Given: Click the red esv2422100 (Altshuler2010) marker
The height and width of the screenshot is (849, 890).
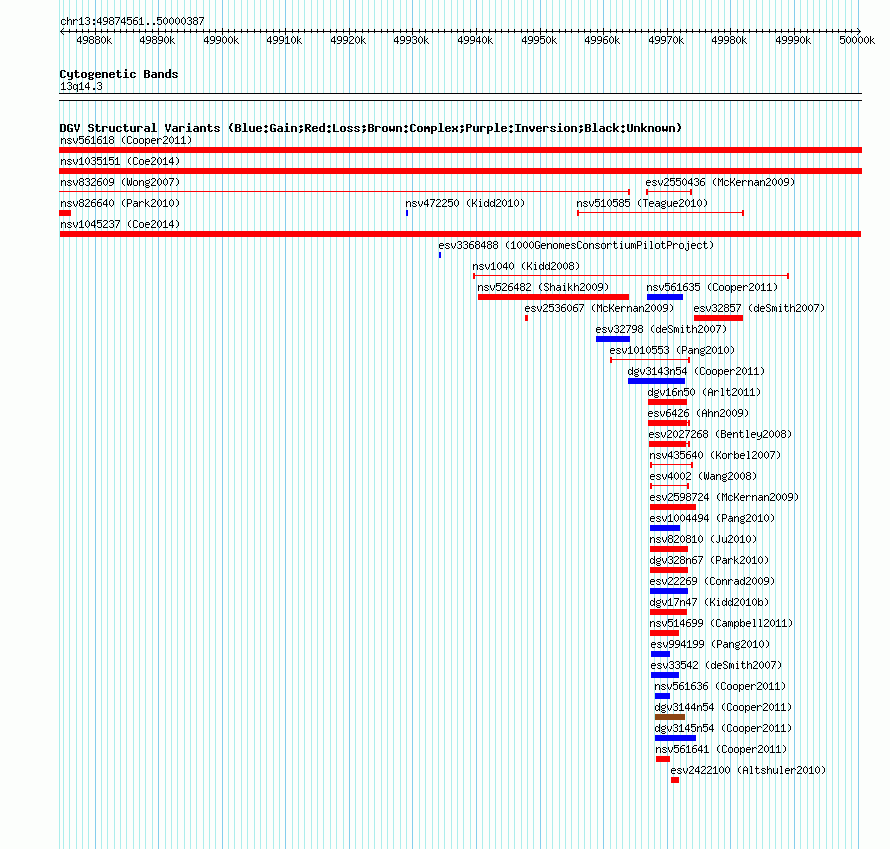Looking at the screenshot, I should (675, 780).
